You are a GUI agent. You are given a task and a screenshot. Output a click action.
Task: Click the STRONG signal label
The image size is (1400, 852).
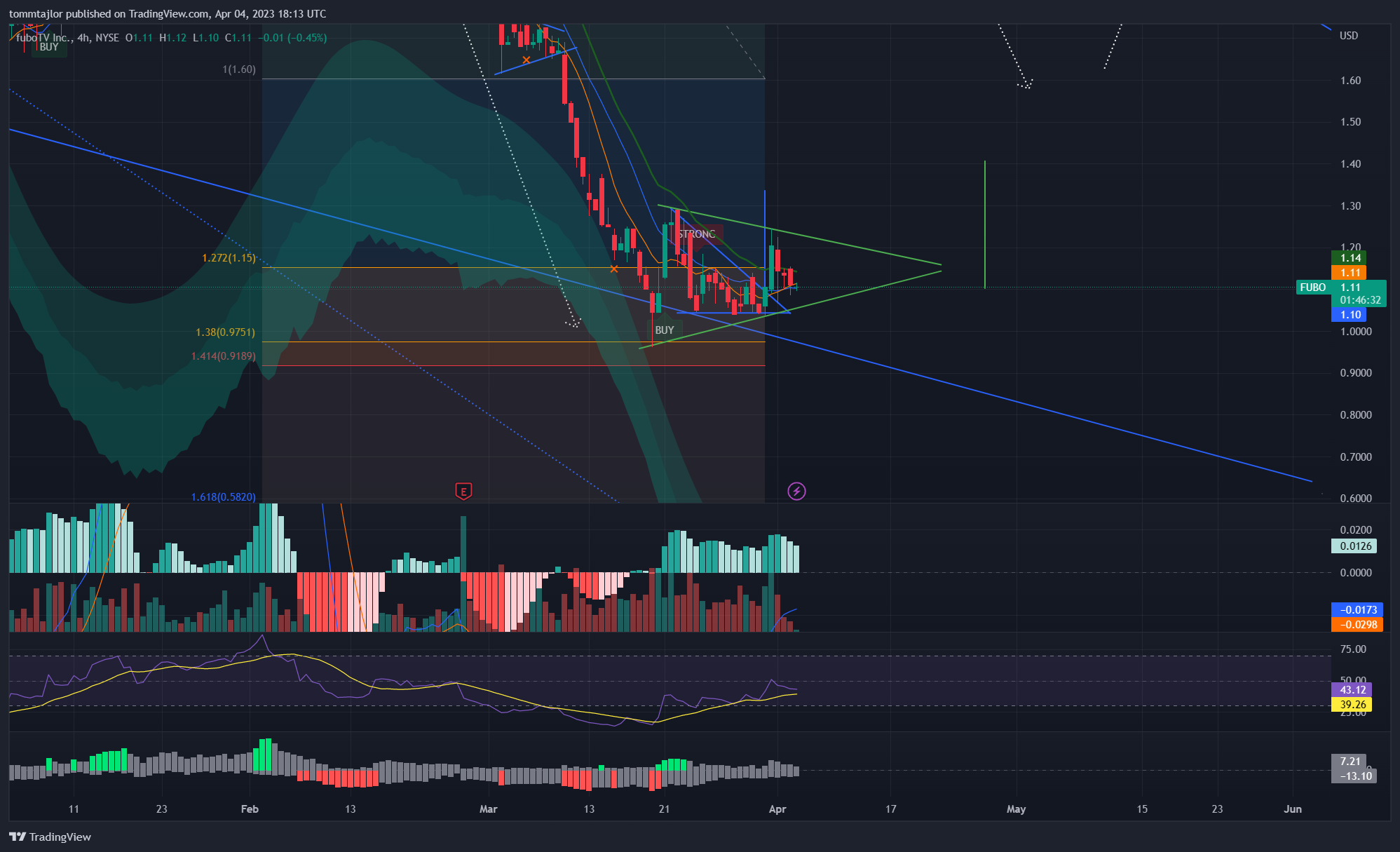coord(696,234)
